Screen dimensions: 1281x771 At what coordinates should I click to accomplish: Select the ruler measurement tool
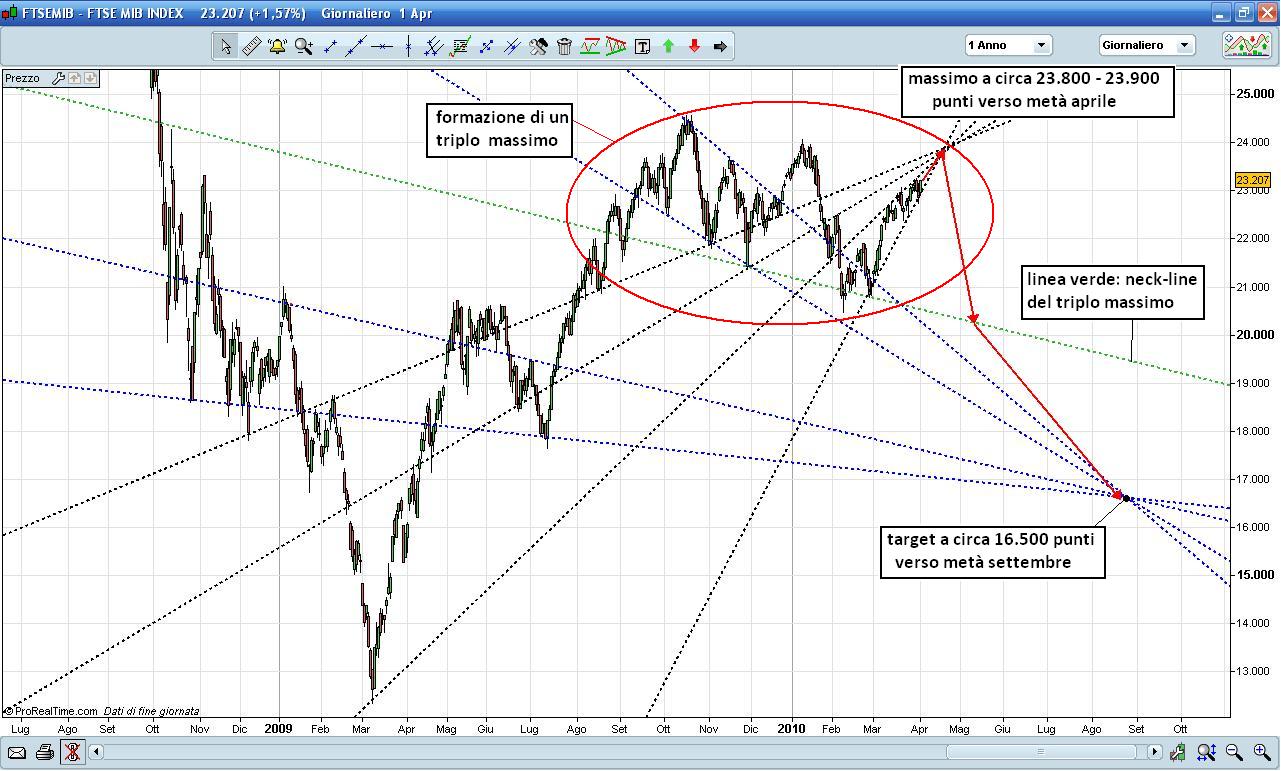click(252, 46)
